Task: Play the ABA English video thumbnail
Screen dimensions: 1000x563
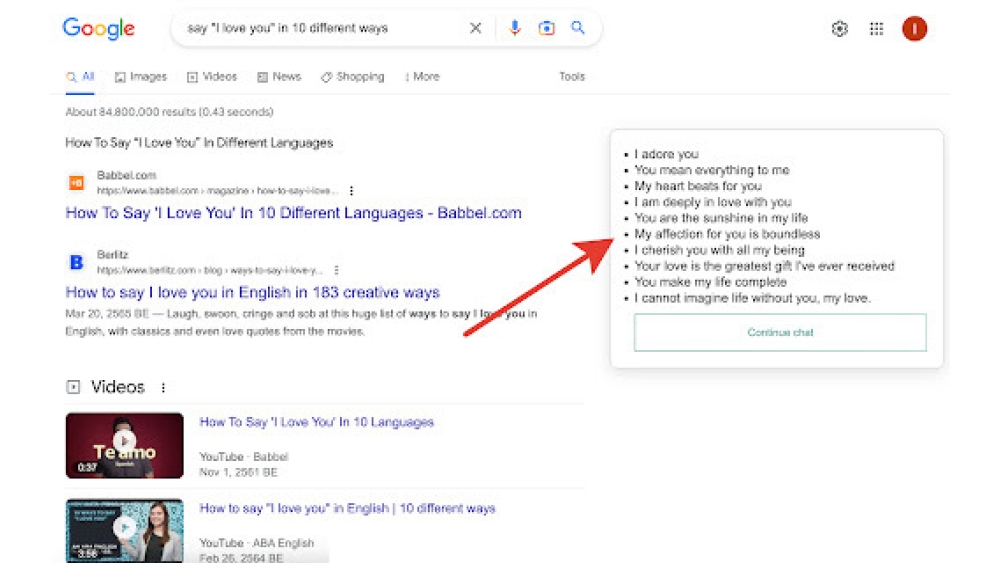Action: tap(124, 530)
